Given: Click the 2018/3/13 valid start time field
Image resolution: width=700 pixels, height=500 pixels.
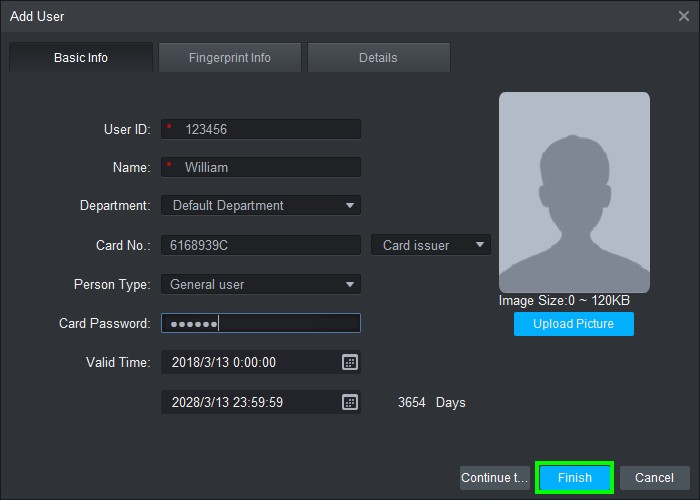Looking at the screenshot, I should click(x=250, y=362).
